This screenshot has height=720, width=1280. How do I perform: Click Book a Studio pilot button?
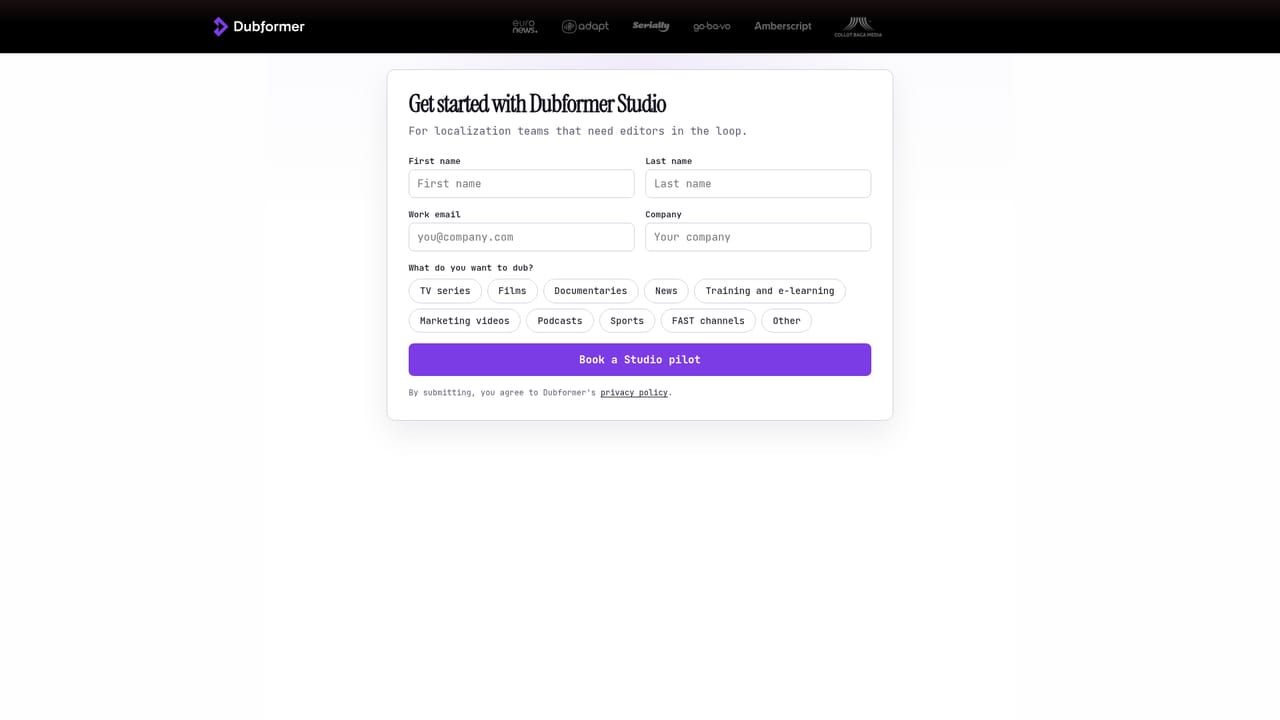(640, 360)
